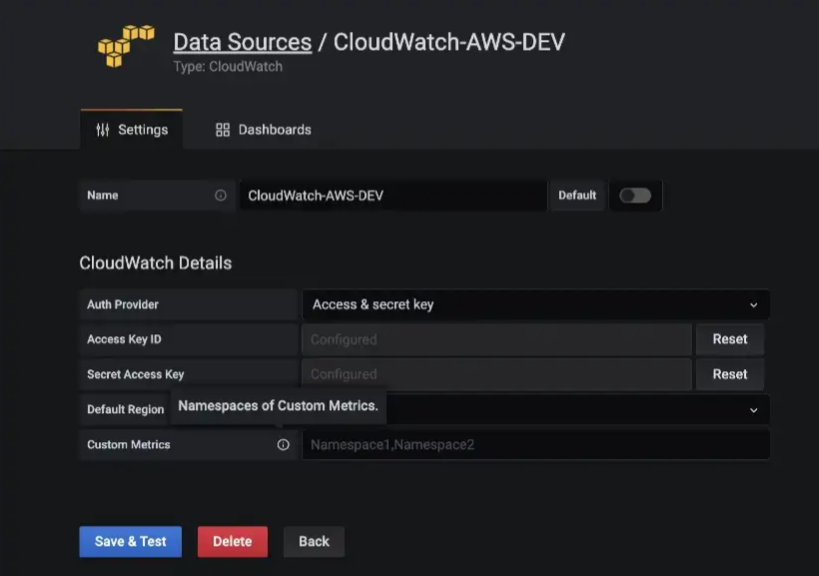
Task: Click the Custom Metrics label
Action: [x=128, y=444]
